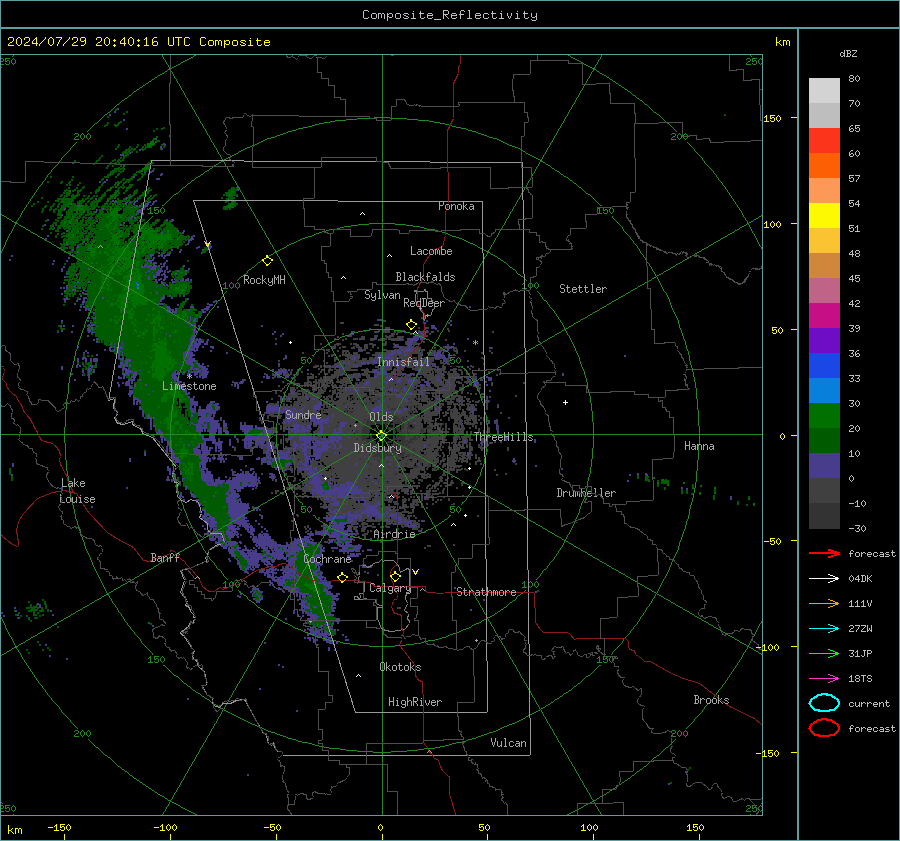Click the Limestone label
The width and height of the screenshot is (900, 841).
click(189, 386)
